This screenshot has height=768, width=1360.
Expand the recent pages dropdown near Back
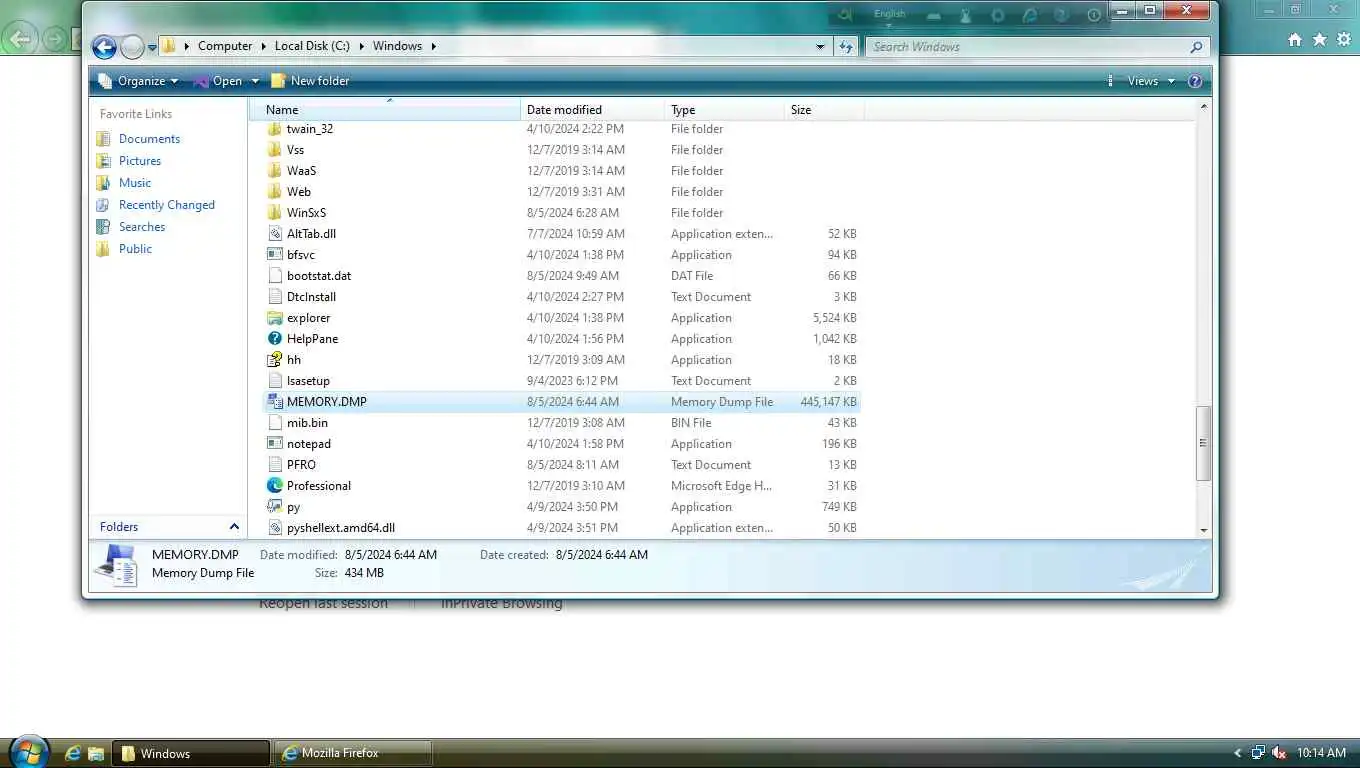coord(152,47)
